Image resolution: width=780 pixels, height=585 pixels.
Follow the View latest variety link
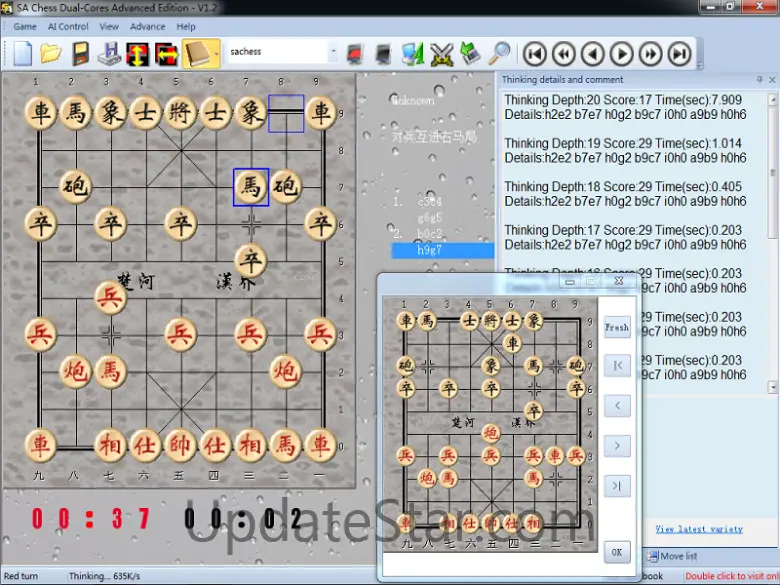[699, 529]
